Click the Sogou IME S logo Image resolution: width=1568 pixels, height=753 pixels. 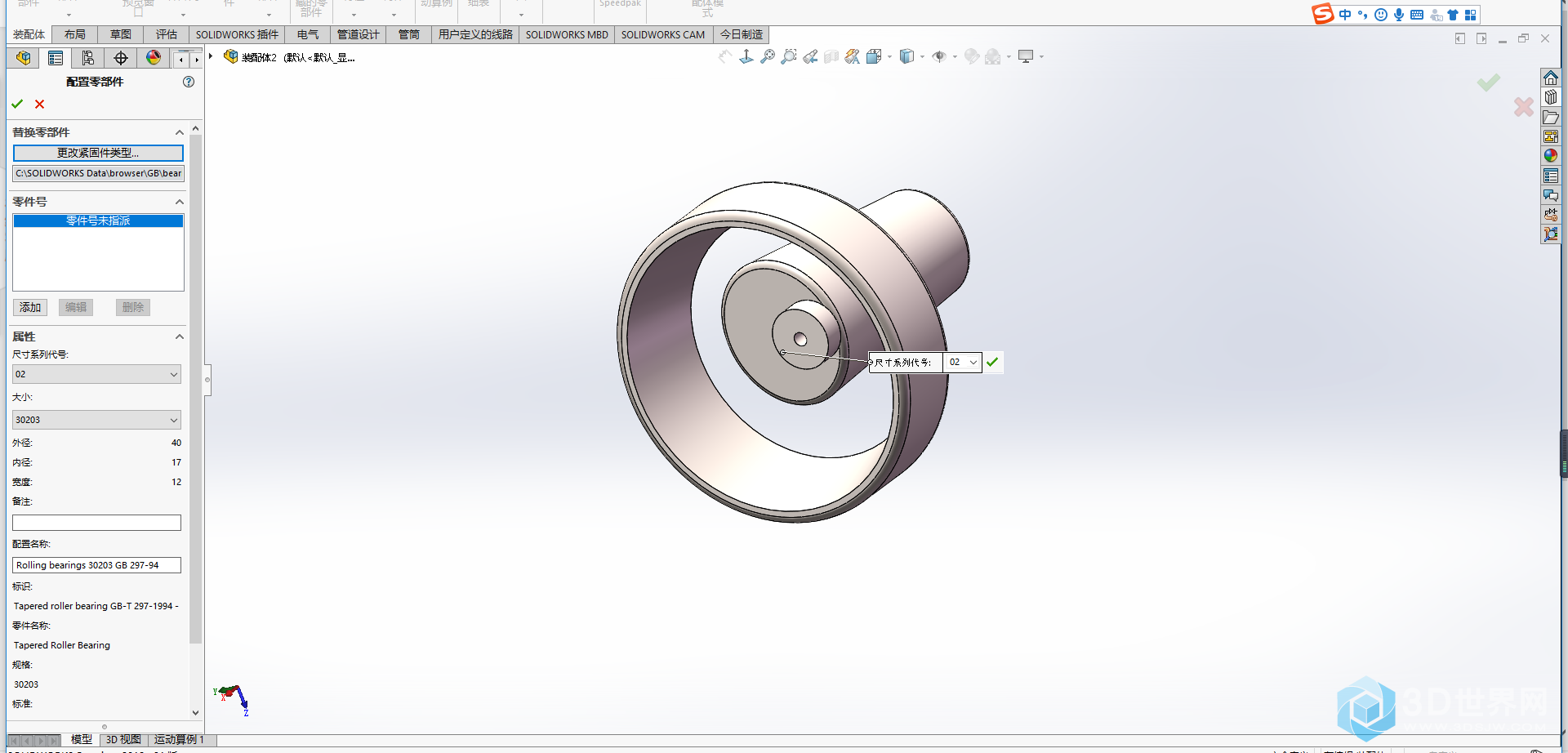[1323, 14]
